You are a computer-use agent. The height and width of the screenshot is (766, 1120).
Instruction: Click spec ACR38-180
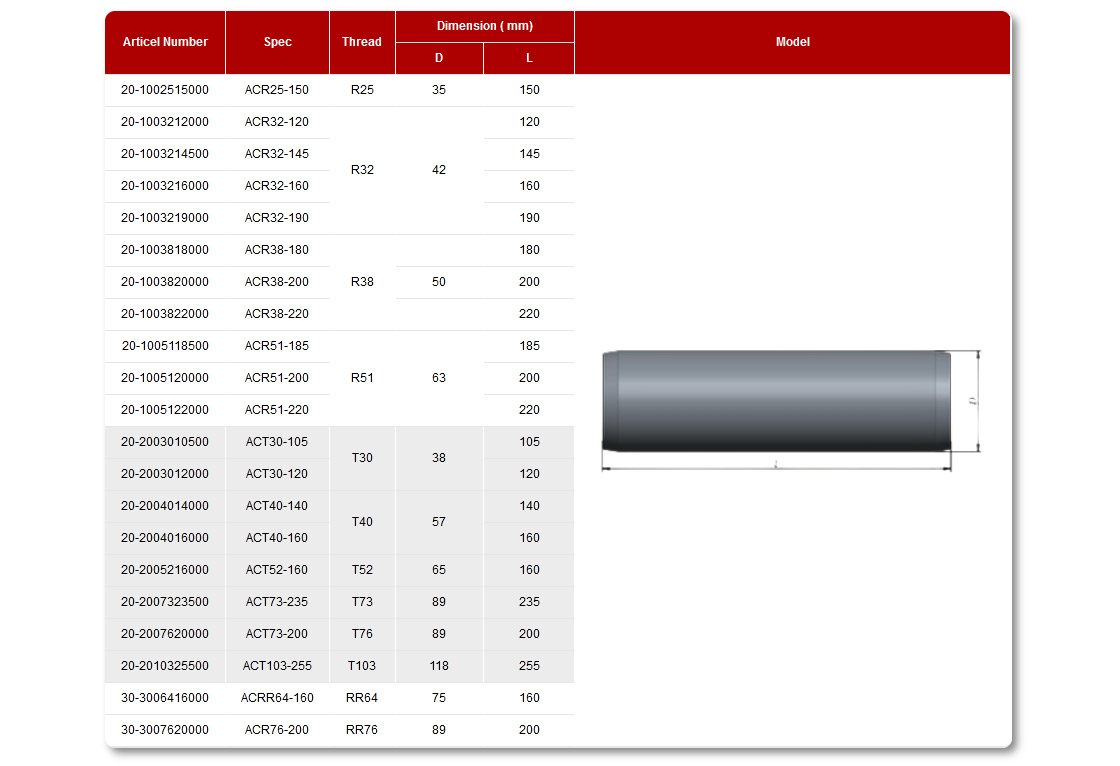[x=277, y=250]
